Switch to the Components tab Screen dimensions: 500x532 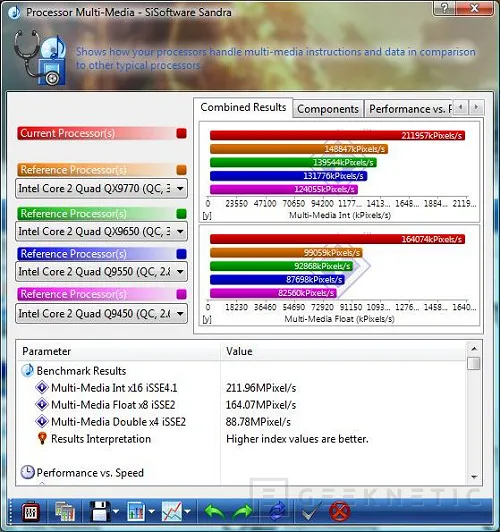328,109
